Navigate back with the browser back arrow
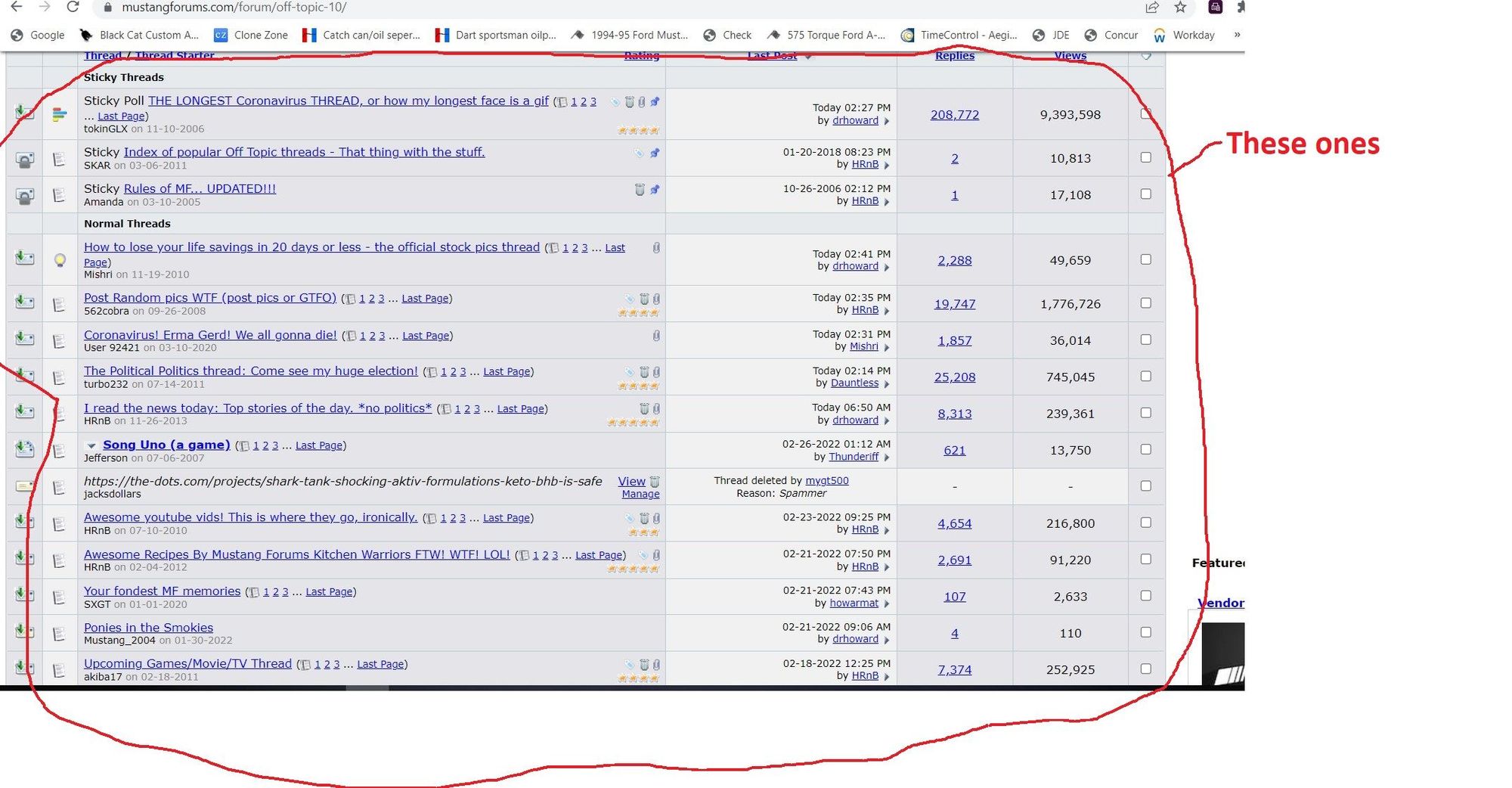 (x=17, y=8)
